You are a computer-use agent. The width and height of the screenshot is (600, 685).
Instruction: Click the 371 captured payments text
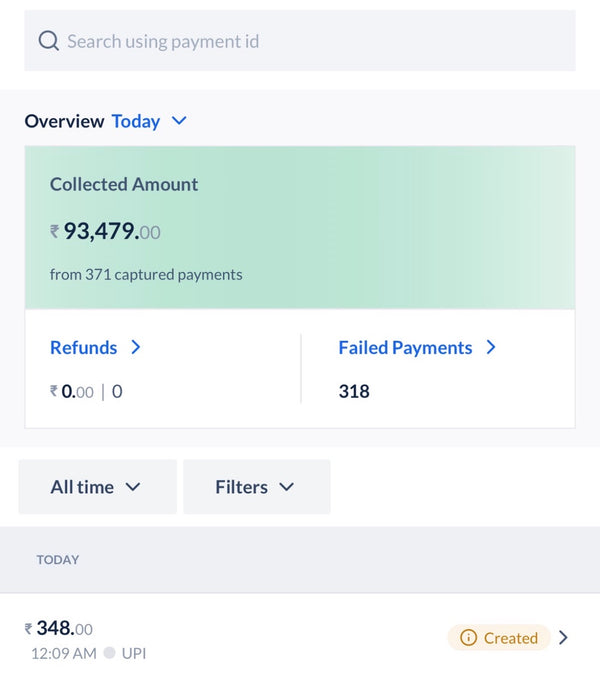click(146, 274)
